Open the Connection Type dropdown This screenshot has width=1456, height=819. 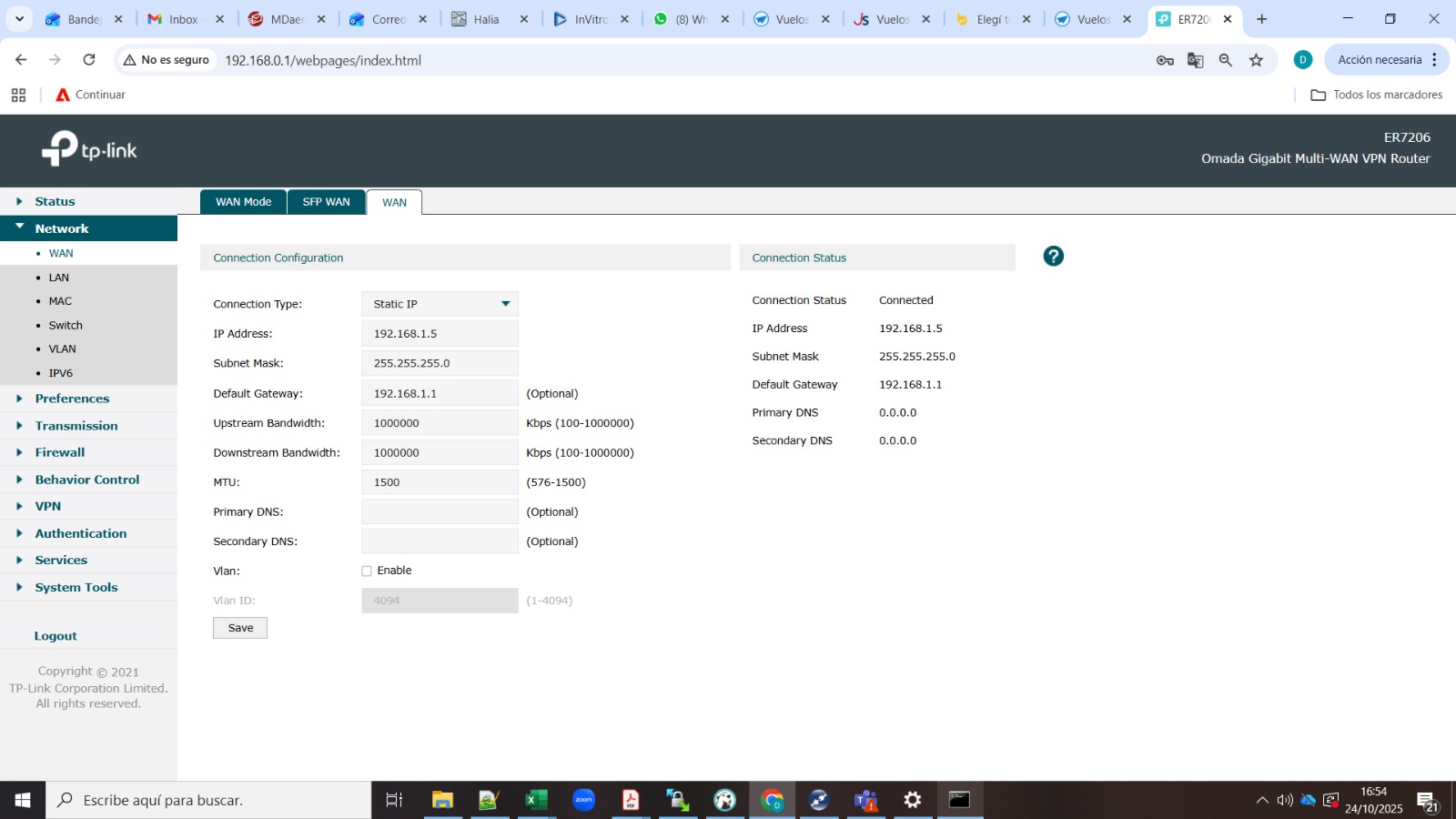point(440,304)
